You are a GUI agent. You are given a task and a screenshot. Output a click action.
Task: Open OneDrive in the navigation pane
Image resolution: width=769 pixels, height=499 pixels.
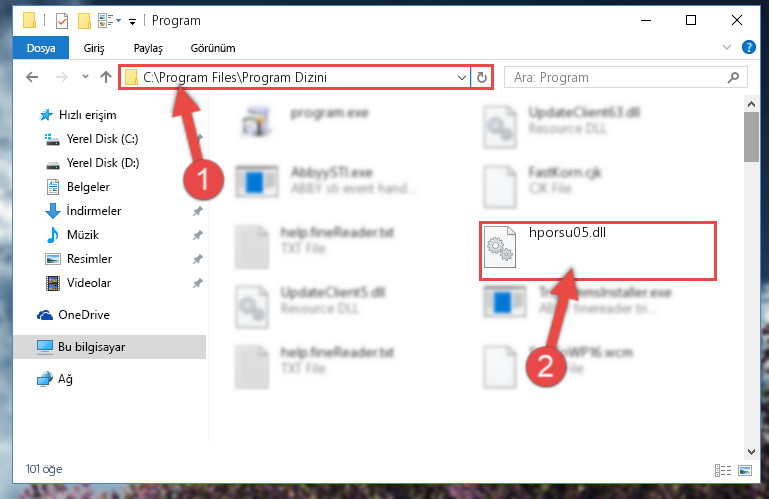(84, 315)
